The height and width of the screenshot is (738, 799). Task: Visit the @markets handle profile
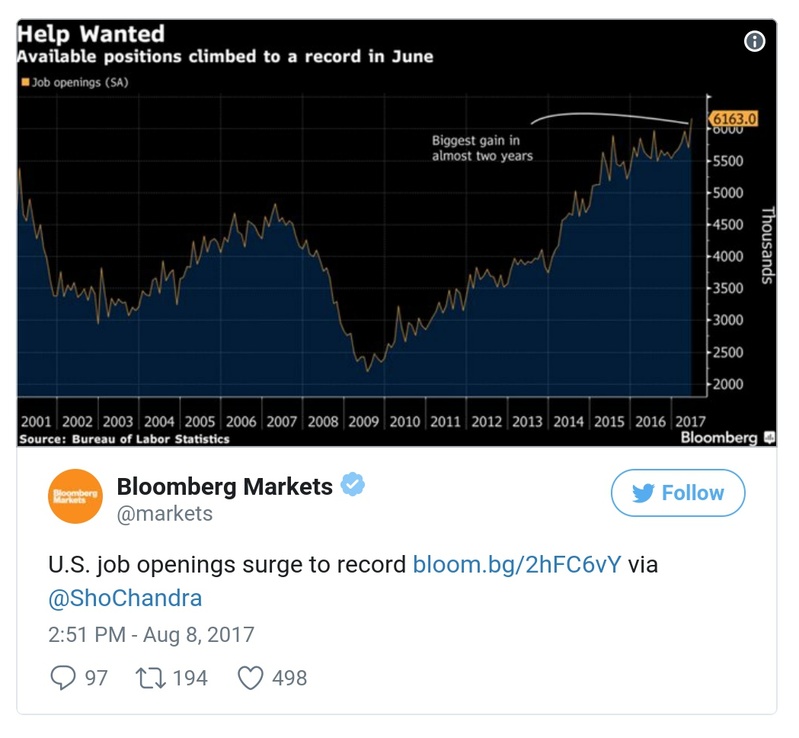coord(165,514)
